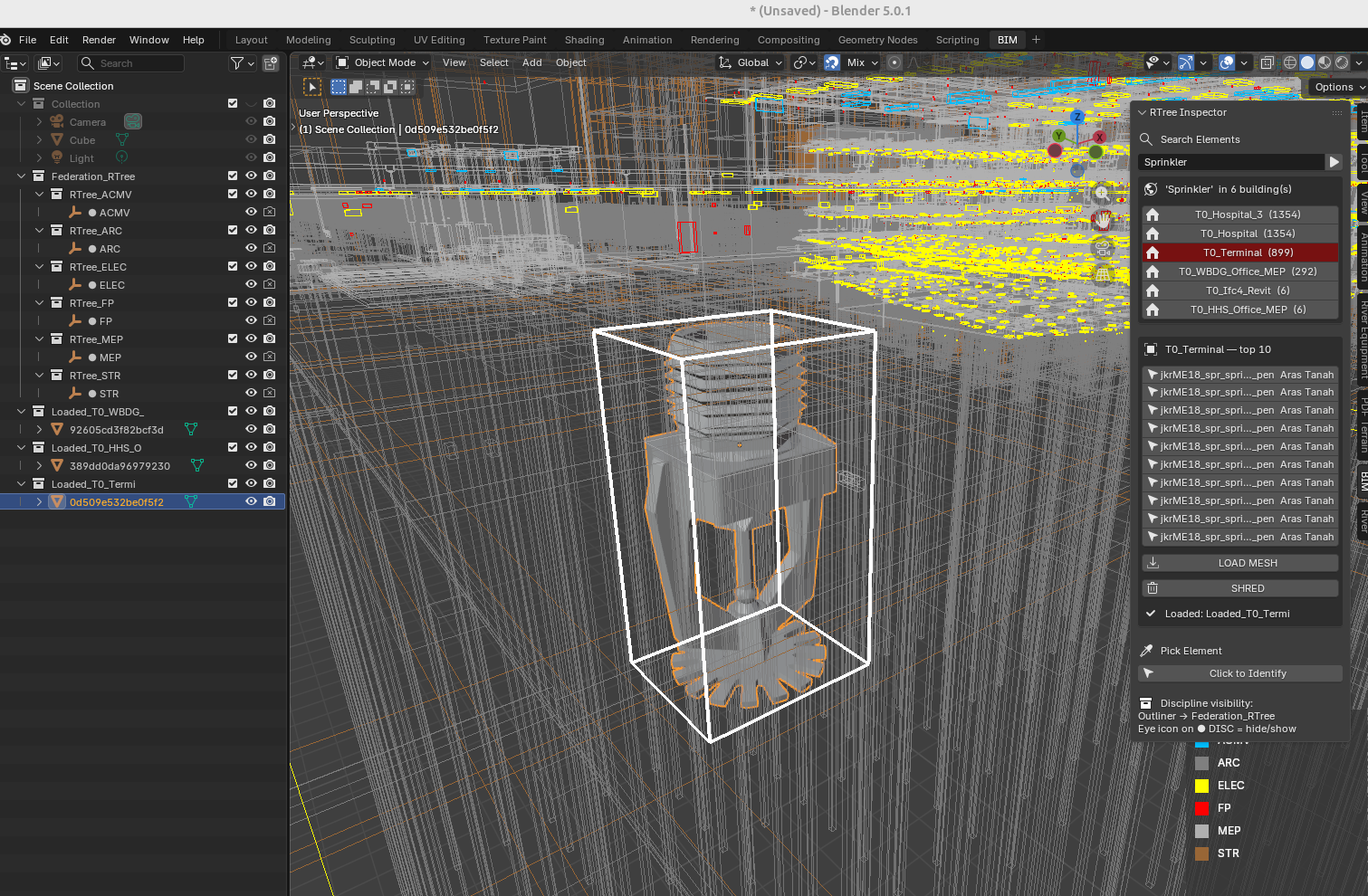Click the outliner Search field
This screenshot has width=1368, height=896.
click(130, 63)
